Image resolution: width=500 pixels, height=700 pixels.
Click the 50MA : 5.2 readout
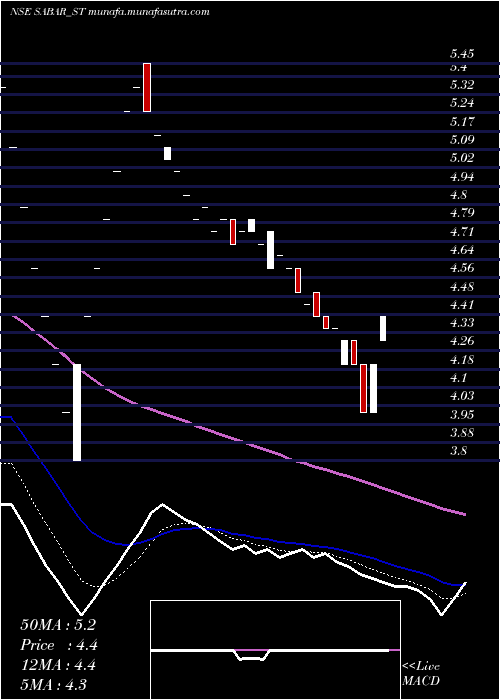click(58, 625)
